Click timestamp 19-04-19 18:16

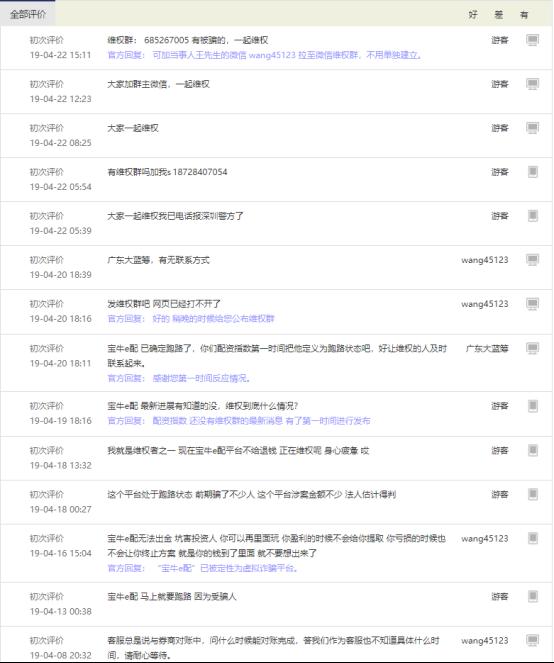(60, 421)
